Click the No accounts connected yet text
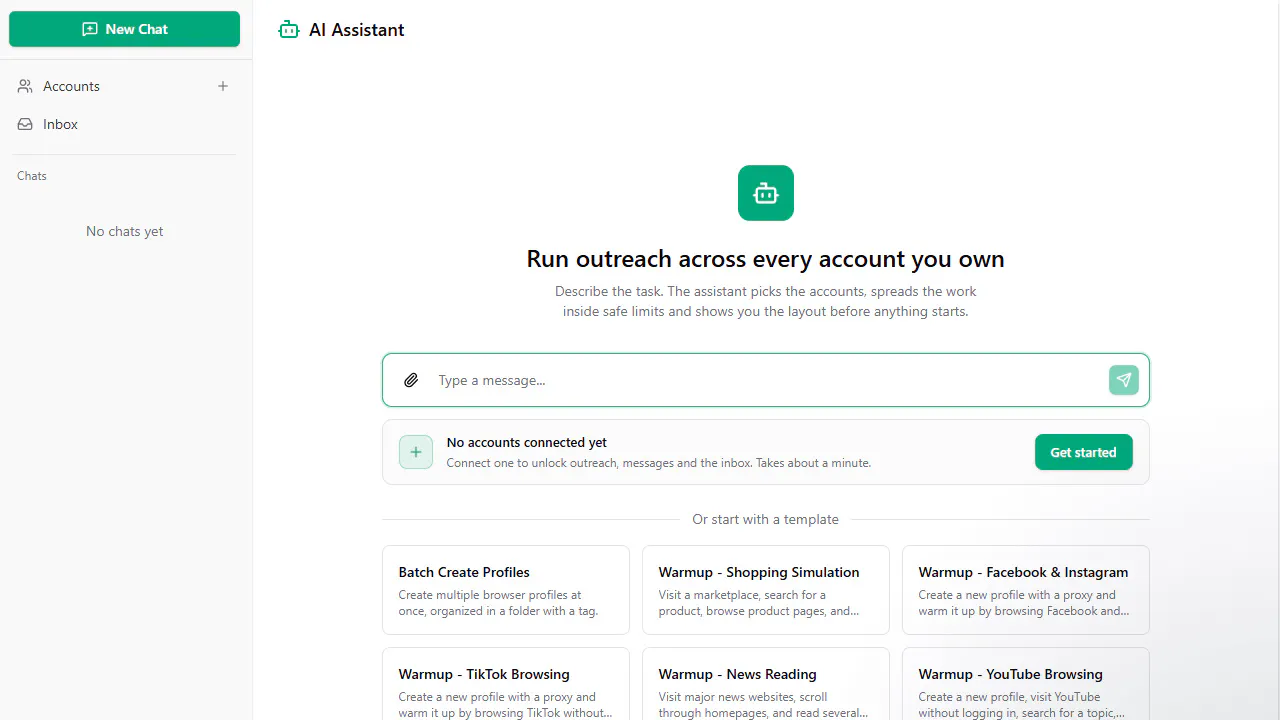The image size is (1280, 720). (527, 442)
